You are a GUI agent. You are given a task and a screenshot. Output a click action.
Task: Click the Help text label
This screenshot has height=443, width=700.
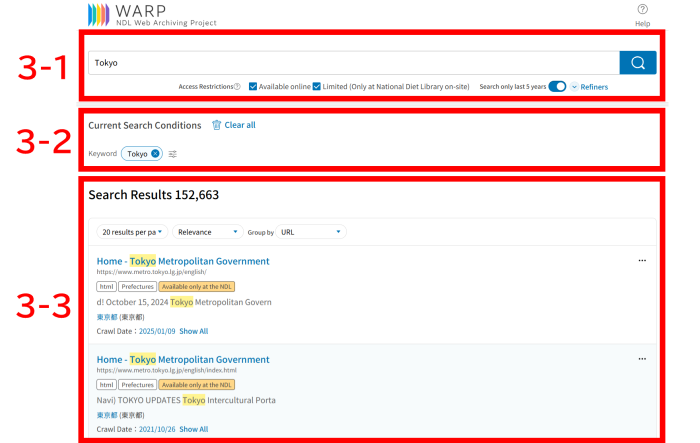coord(642,24)
